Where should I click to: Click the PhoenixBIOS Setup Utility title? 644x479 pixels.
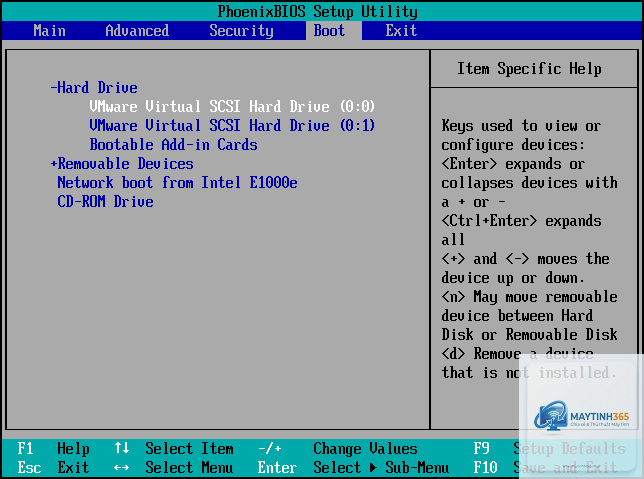[x=317, y=12]
